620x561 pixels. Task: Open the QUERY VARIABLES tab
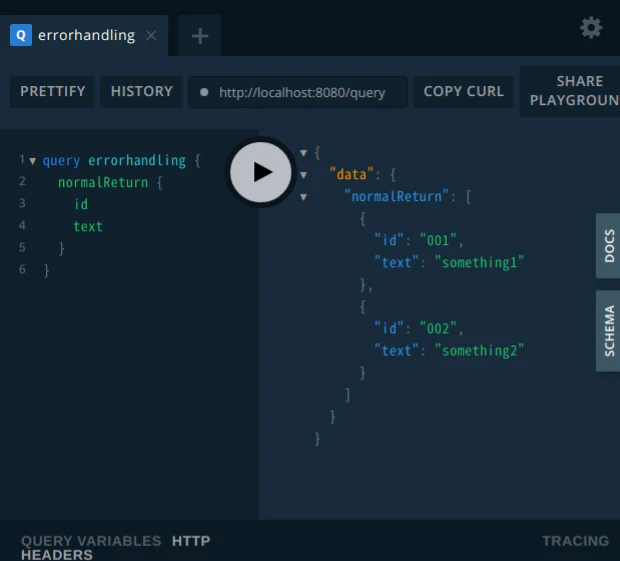pos(91,540)
